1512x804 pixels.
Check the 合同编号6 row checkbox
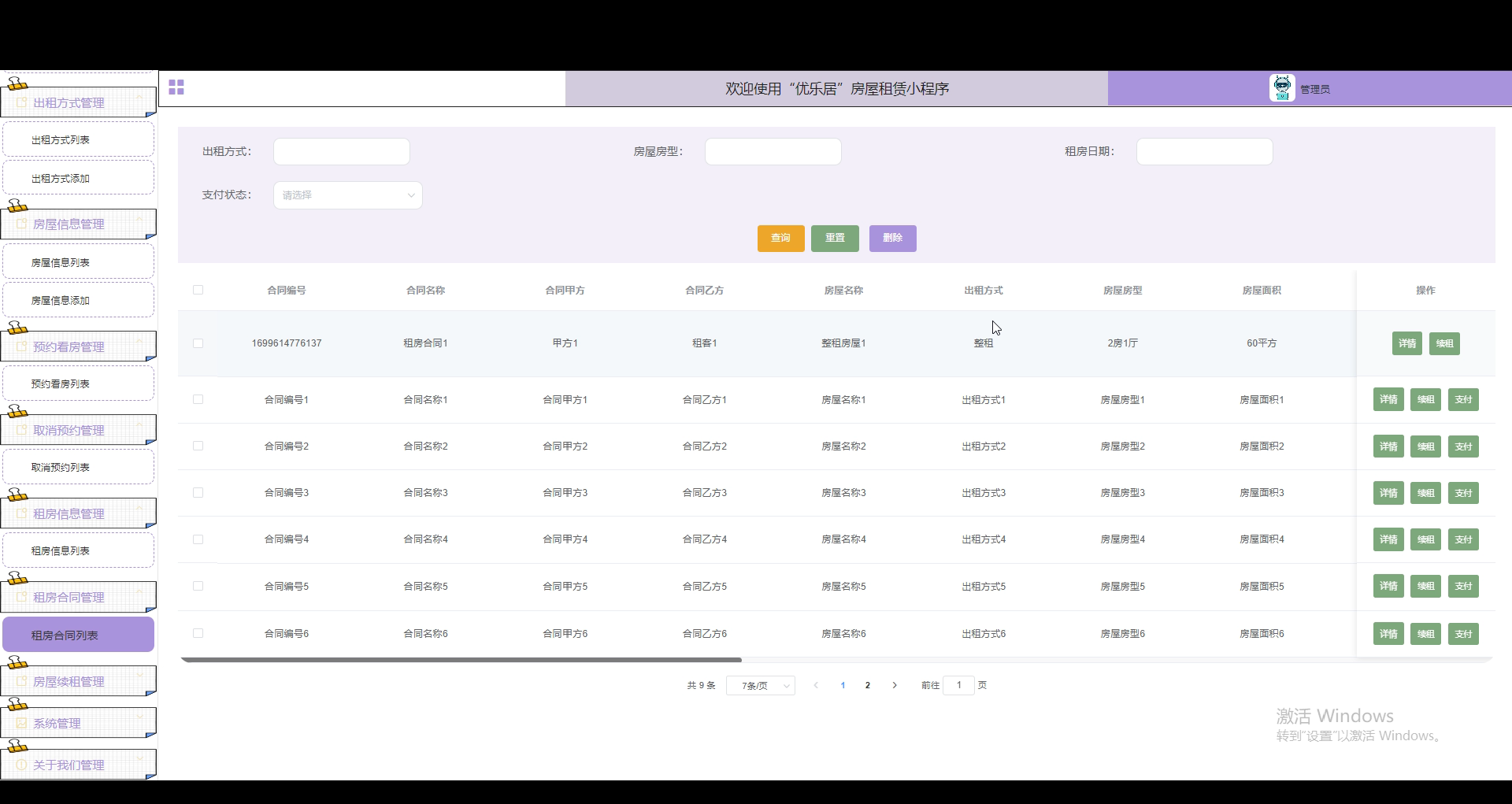click(x=198, y=633)
